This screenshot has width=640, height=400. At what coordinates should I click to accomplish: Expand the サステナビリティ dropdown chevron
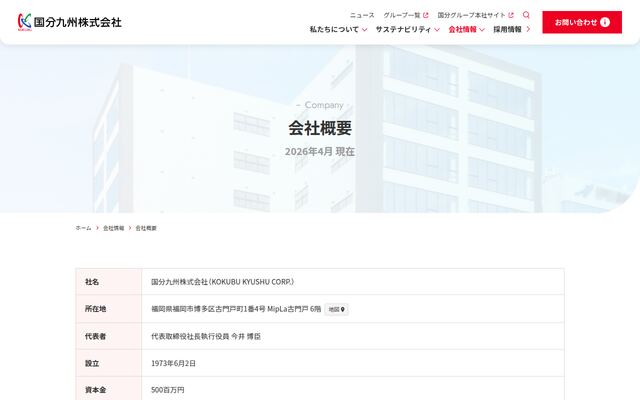click(437, 29)
